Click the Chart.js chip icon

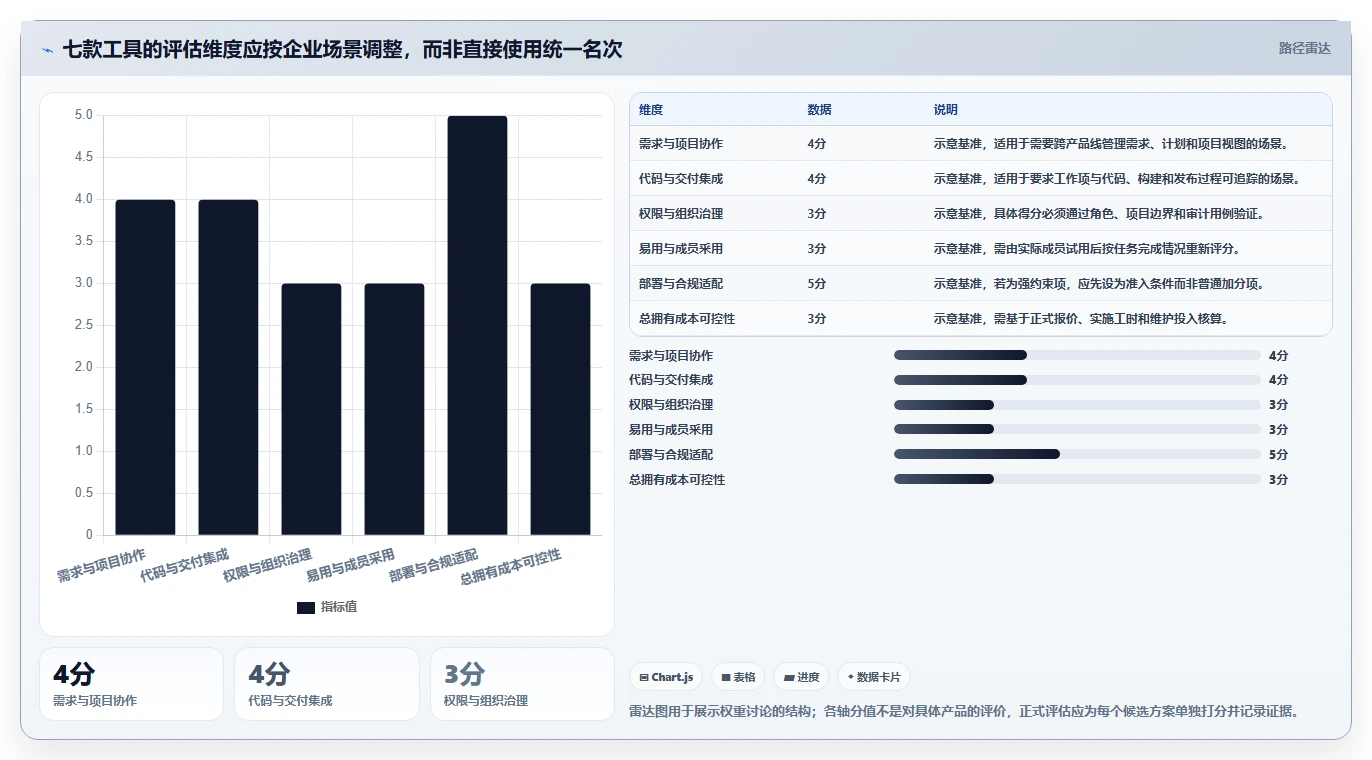pyautogui.click(x=644, y=677)
